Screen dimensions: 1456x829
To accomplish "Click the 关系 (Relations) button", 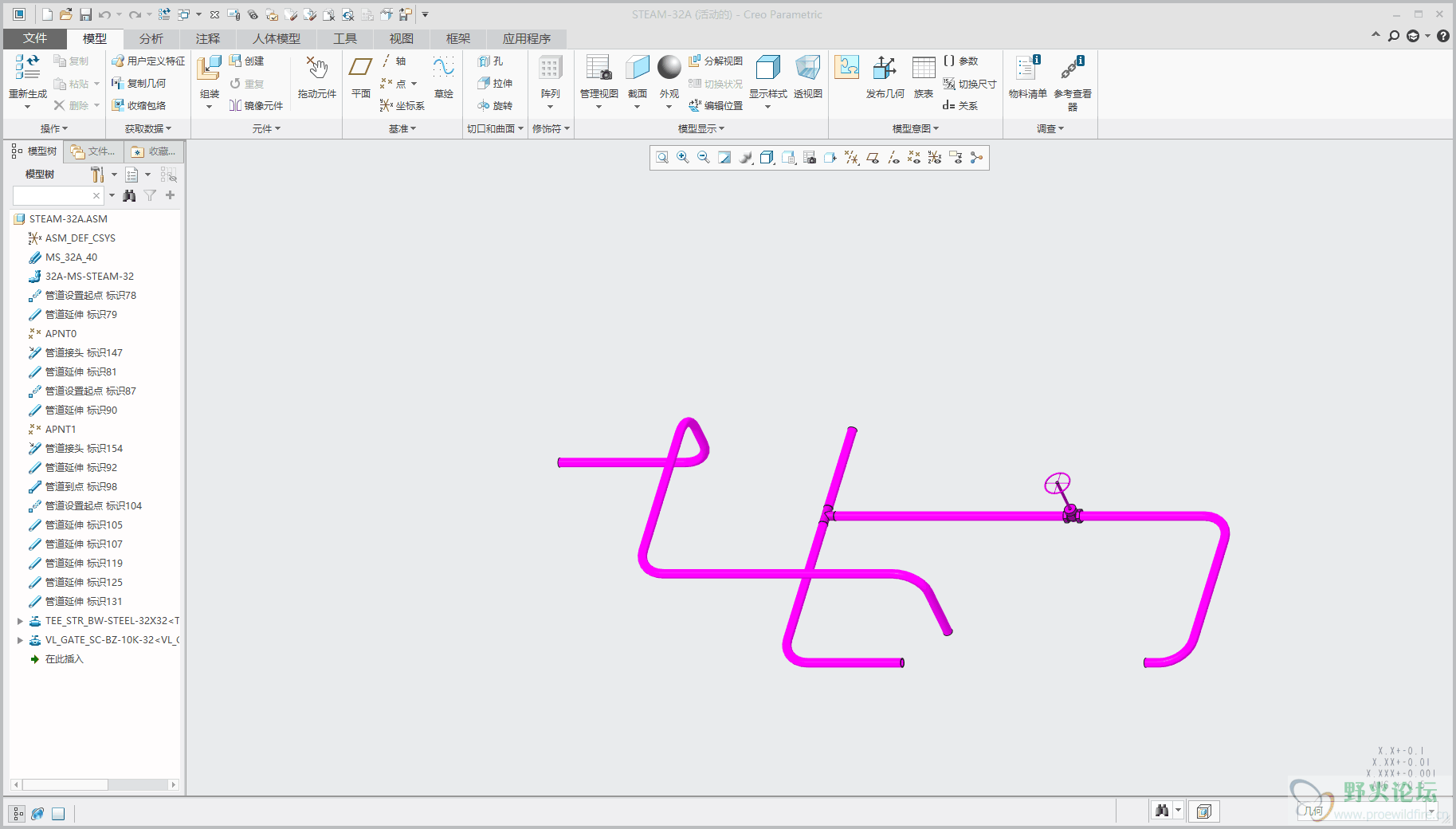I will tap(960, 105).
